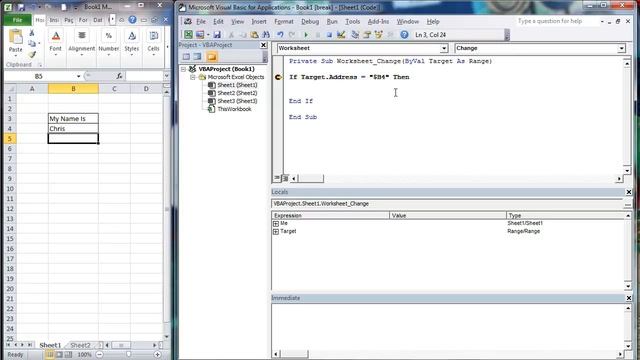
Task: Select Sheet1 (Sheet1) in project tree
Action: [237, 85]
